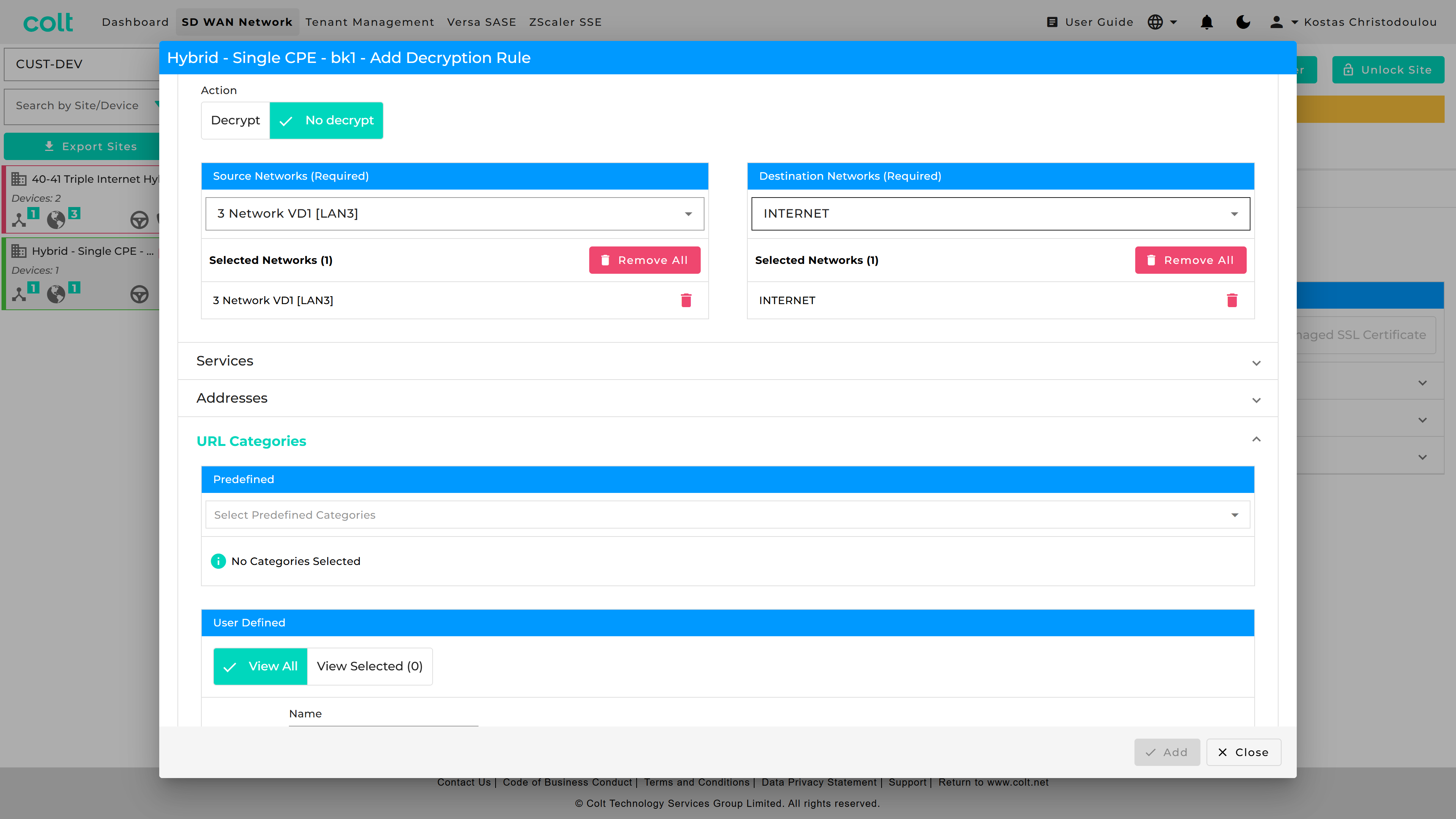The width and height of the screenshot is (1456, 819).
Task: Click globe icon on 40-41 Triple Internet site
Action: coord(56,219)
